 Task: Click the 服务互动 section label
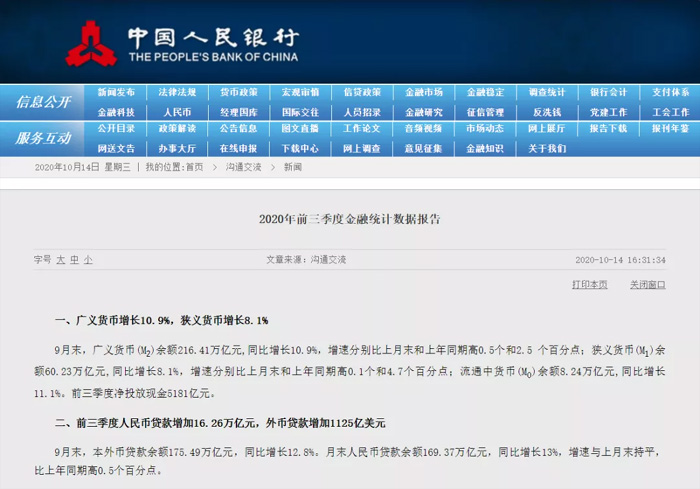[x=43, y=138]
